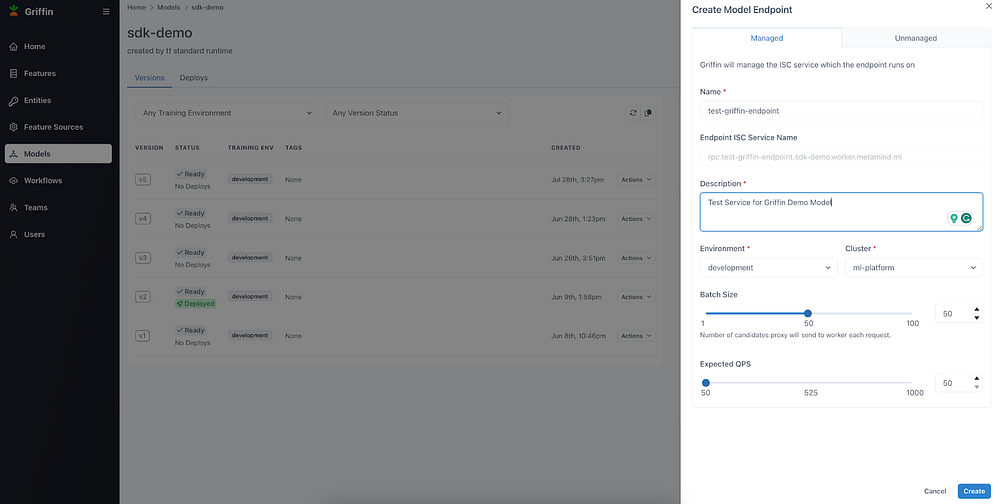The height and width of the screenshot is (504, 1000).
Task: Open Any Version Status dropdown
Action: click(416, 113)
